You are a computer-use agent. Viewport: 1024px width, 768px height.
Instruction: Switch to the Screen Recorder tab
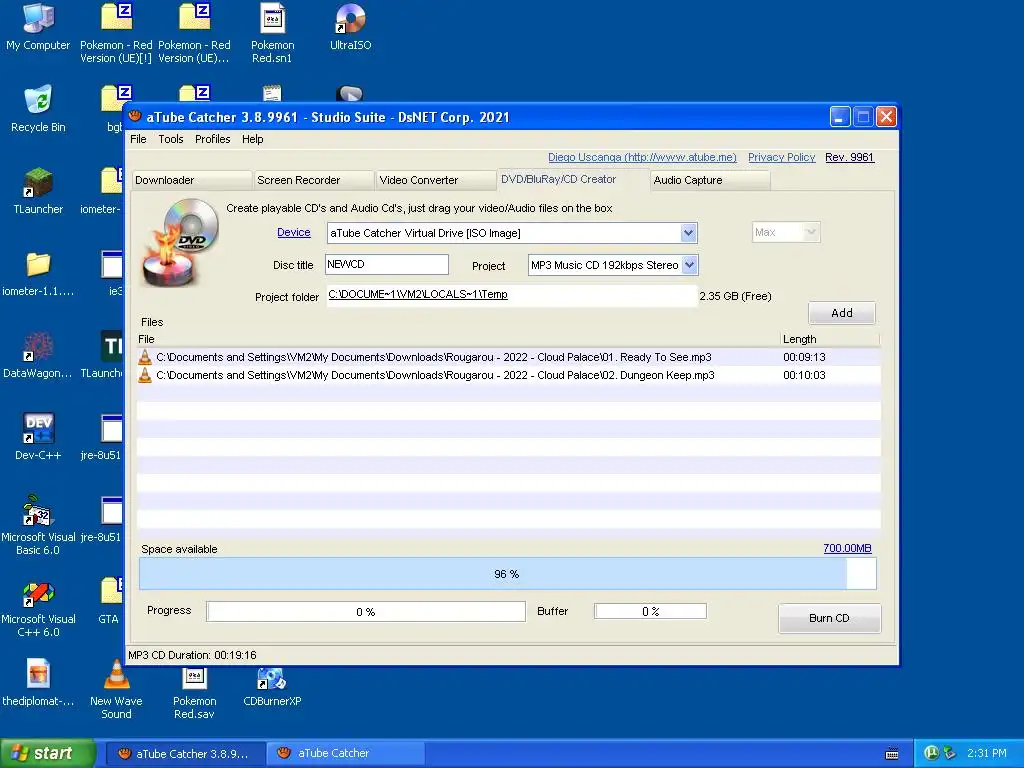click(314, 180)
